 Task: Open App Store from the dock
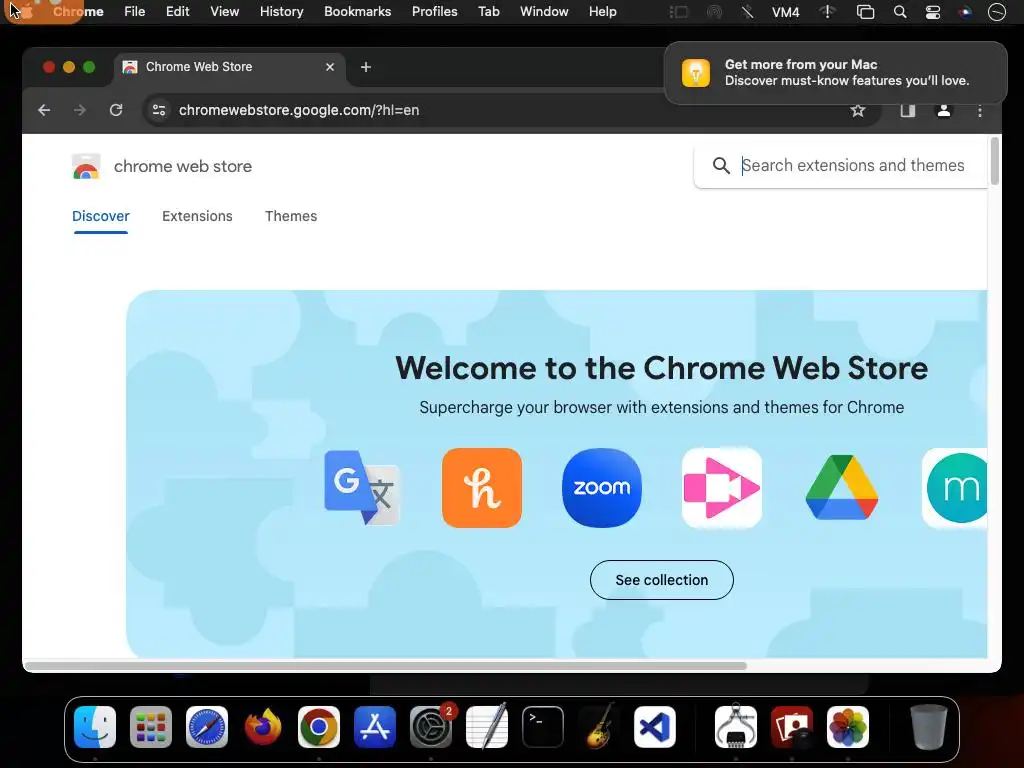[x=375, y=727]
